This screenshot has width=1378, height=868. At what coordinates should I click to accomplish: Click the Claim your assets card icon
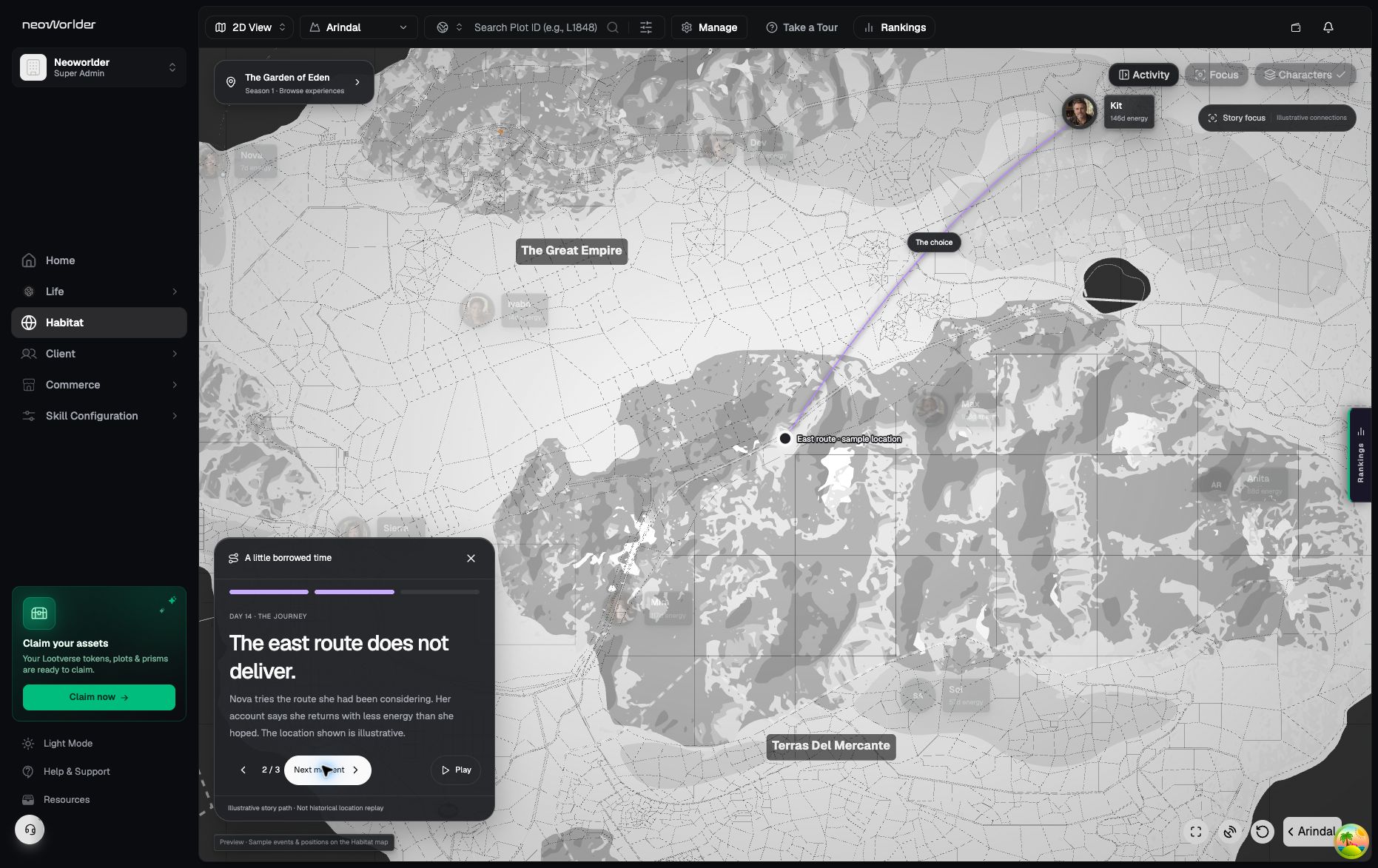pos(39,613)
